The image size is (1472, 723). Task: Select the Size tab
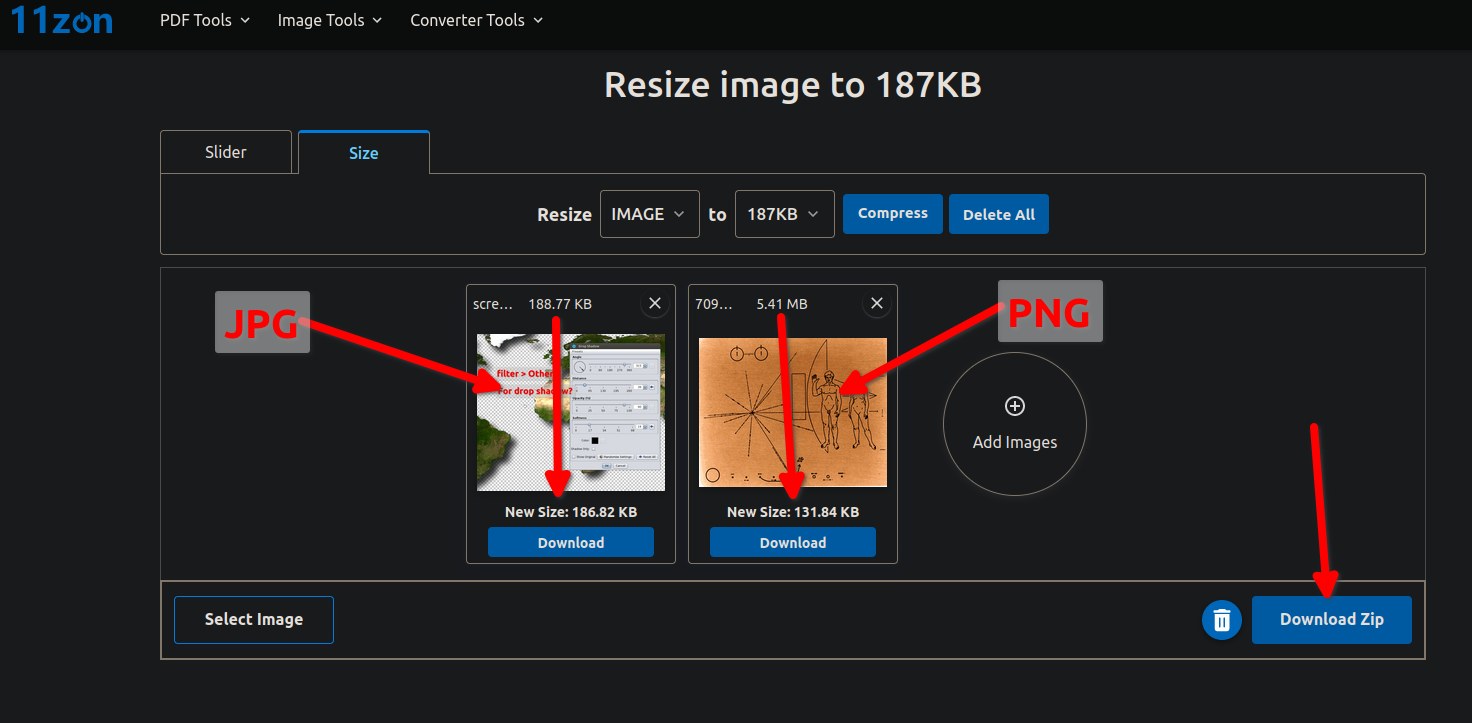click(364, 153)
